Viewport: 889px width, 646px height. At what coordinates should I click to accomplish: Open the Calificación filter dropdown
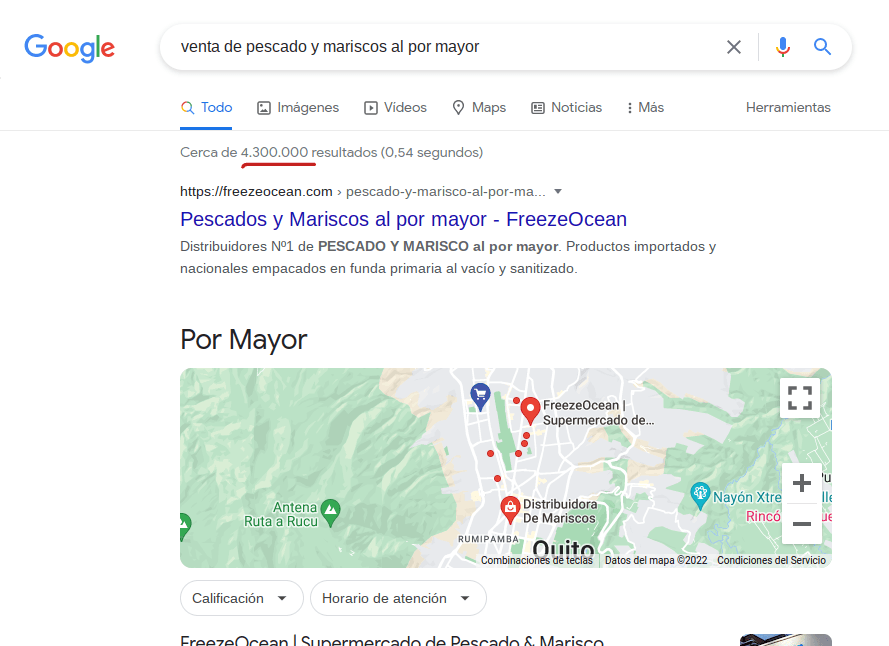(x=242, y=598)
